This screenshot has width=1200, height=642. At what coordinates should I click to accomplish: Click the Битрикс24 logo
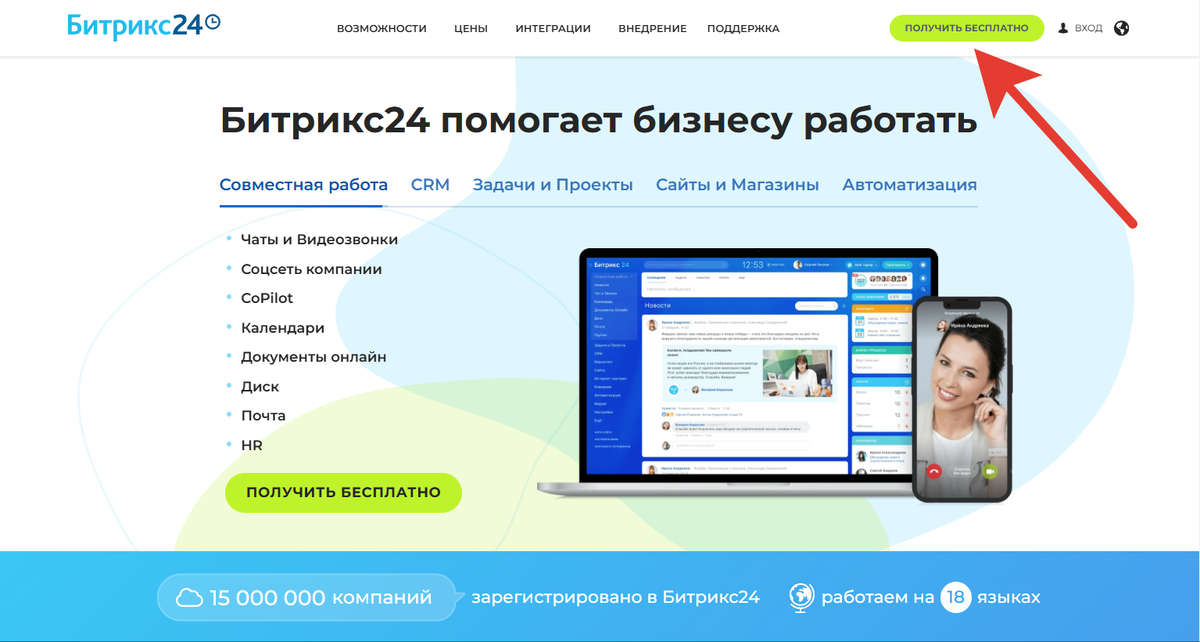point(144,26)
